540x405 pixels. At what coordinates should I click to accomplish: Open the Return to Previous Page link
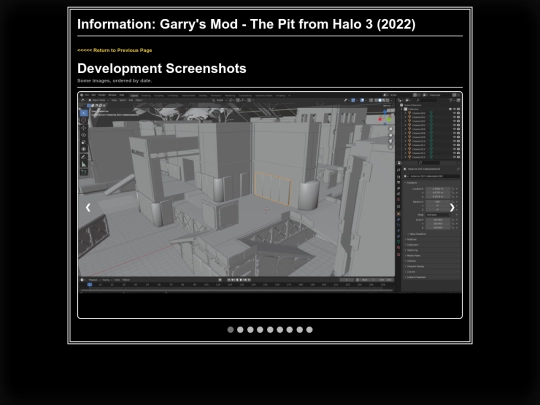(115, 50)
